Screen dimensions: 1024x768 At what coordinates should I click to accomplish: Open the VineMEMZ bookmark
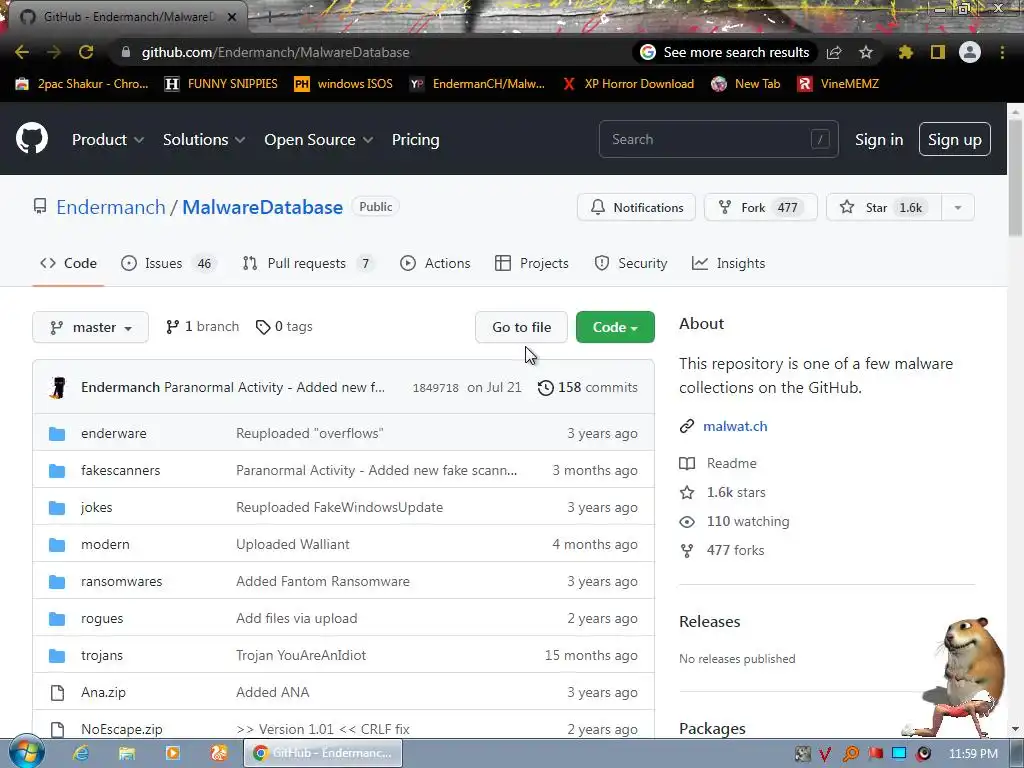839,84
